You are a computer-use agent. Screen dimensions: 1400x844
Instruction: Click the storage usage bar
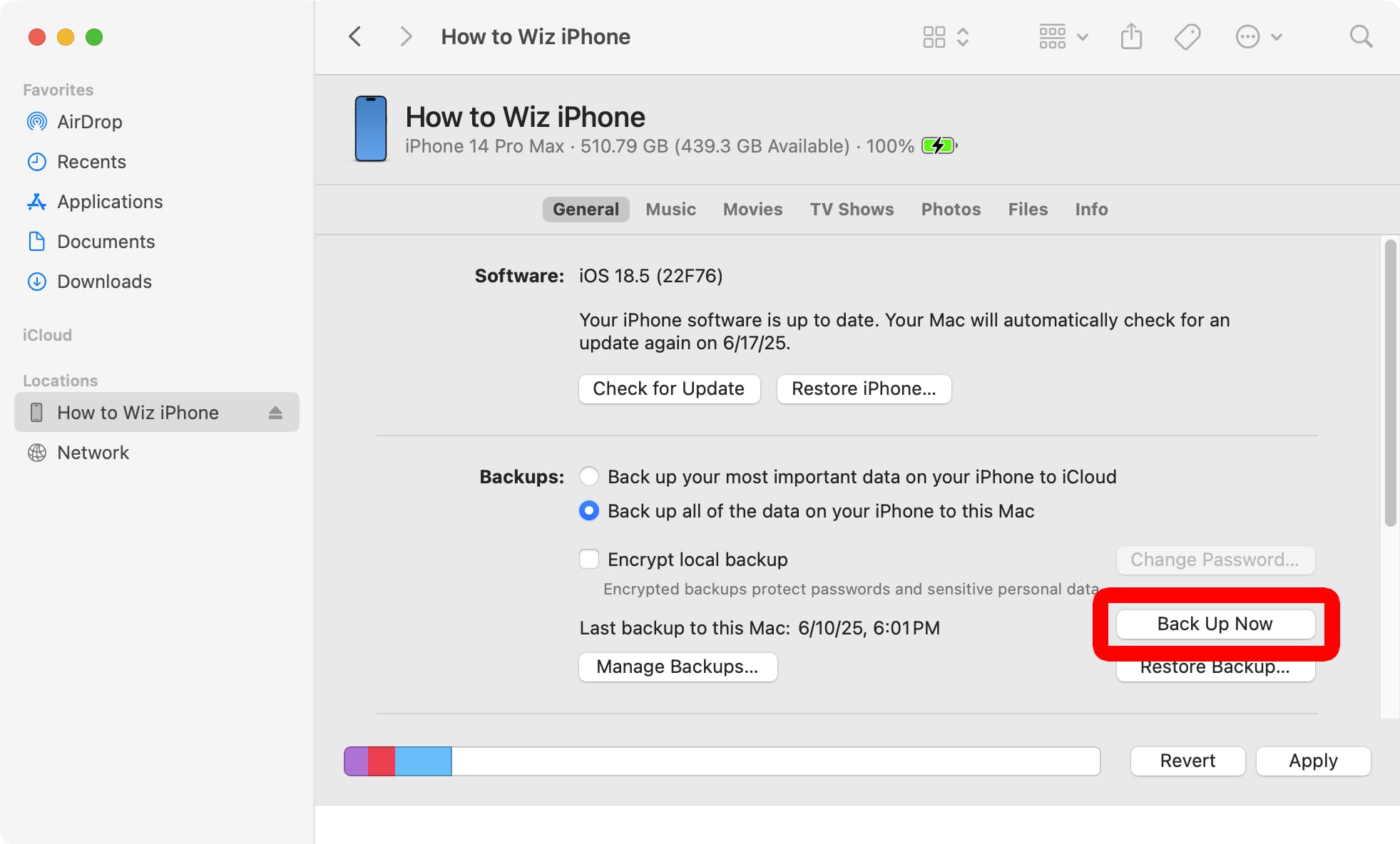pos(721,761)
